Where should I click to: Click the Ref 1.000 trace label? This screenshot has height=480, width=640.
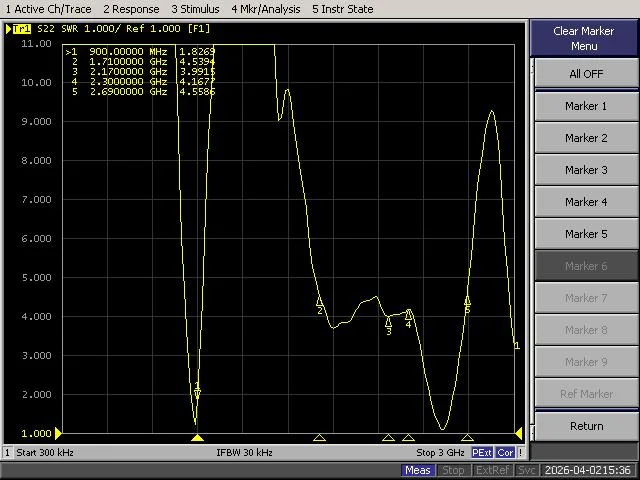153,29
